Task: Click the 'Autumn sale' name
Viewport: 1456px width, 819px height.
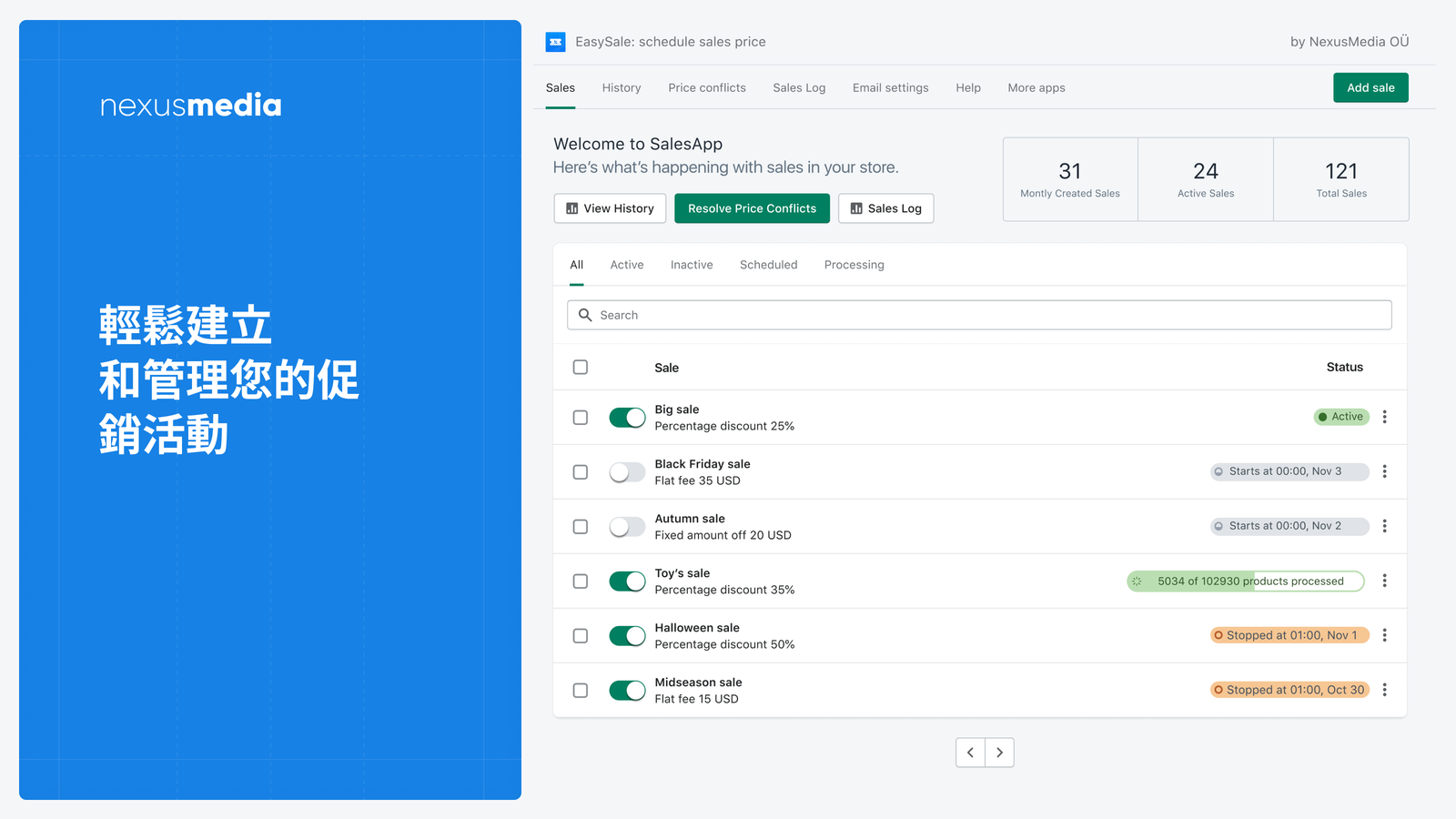Action: point(690,519)
